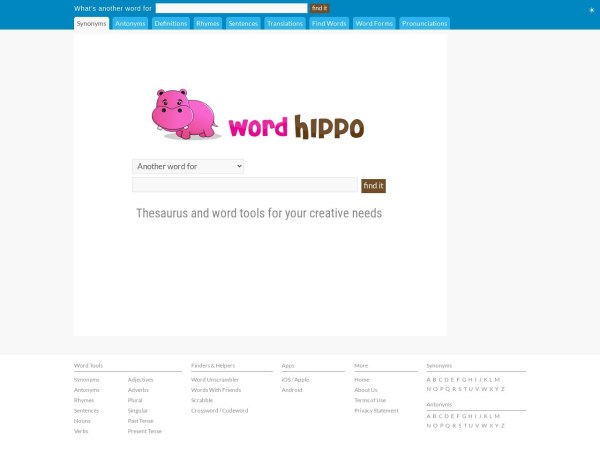Open the Words With Friends link
The image size is (600, 450).
tap(216, 390)
